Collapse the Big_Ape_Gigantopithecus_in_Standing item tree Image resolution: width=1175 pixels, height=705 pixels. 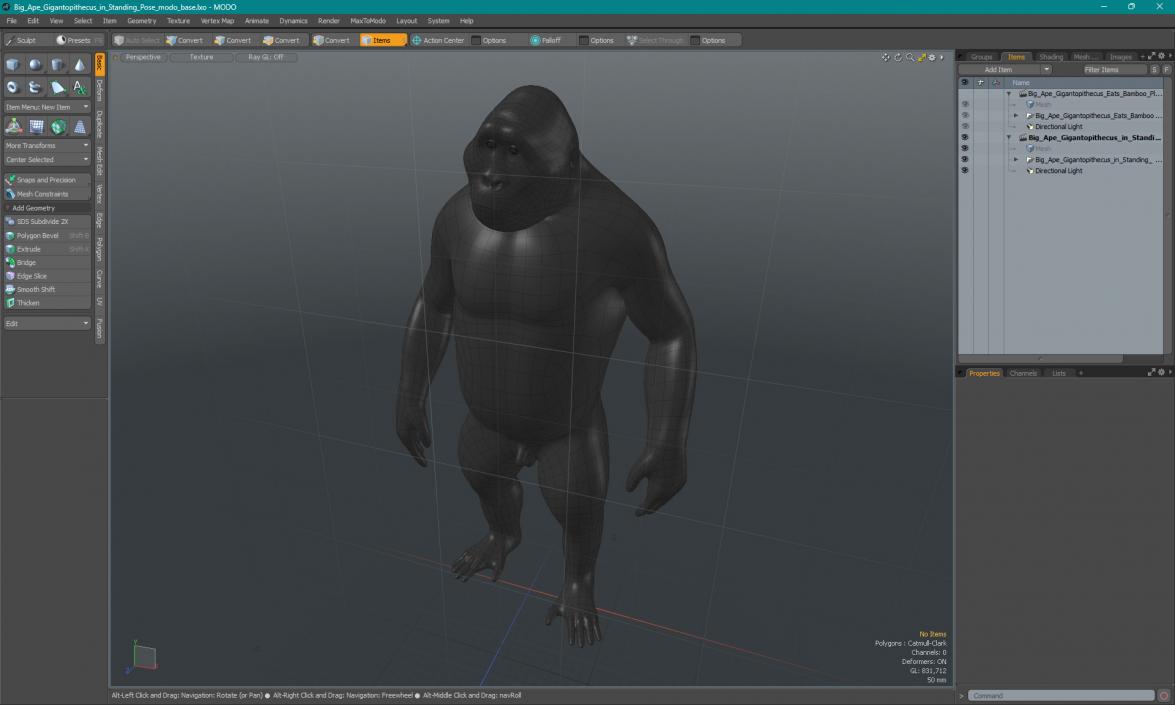pyautogui.click(x=1011, y=135)
